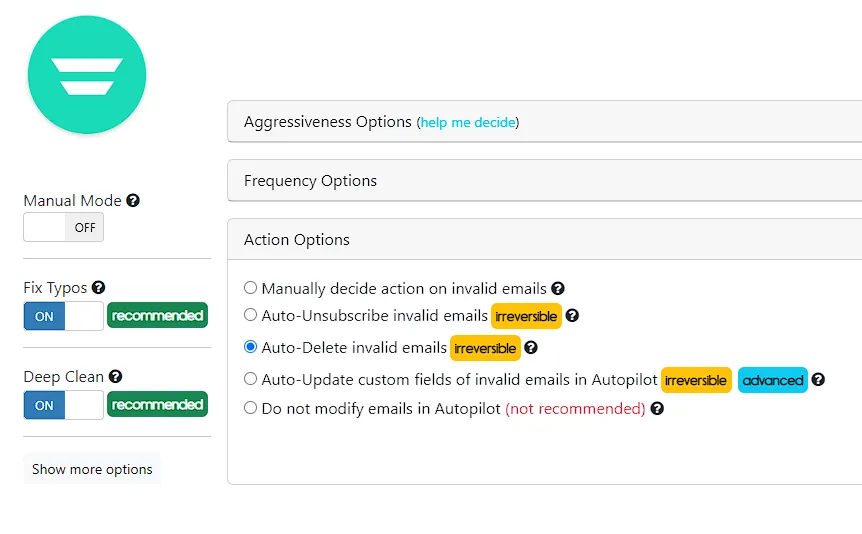Click the Show more options button
Viewport: 862px width, 534px height.
point(92,469)
